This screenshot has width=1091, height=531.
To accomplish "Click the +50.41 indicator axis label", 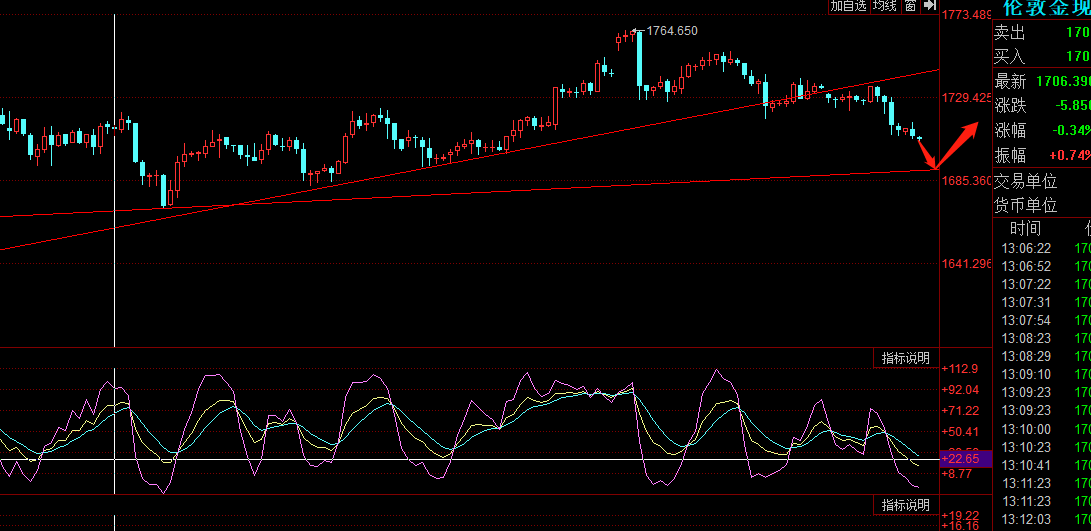I will click(x=959, y=431).
